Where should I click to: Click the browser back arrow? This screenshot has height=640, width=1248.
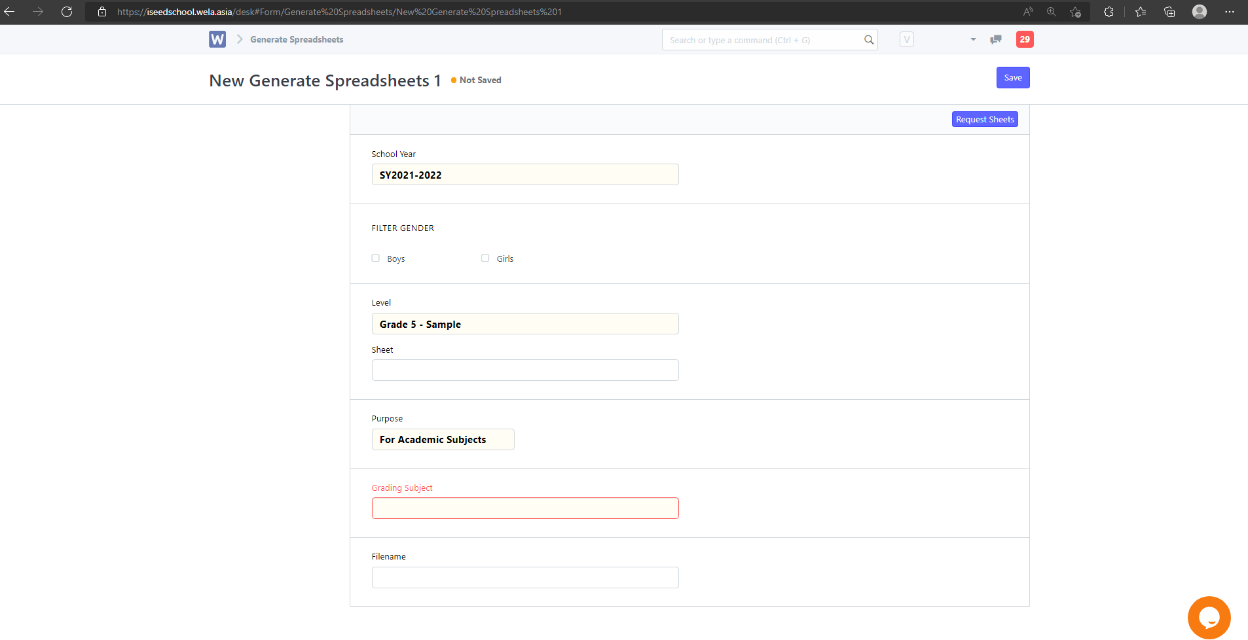10,11
